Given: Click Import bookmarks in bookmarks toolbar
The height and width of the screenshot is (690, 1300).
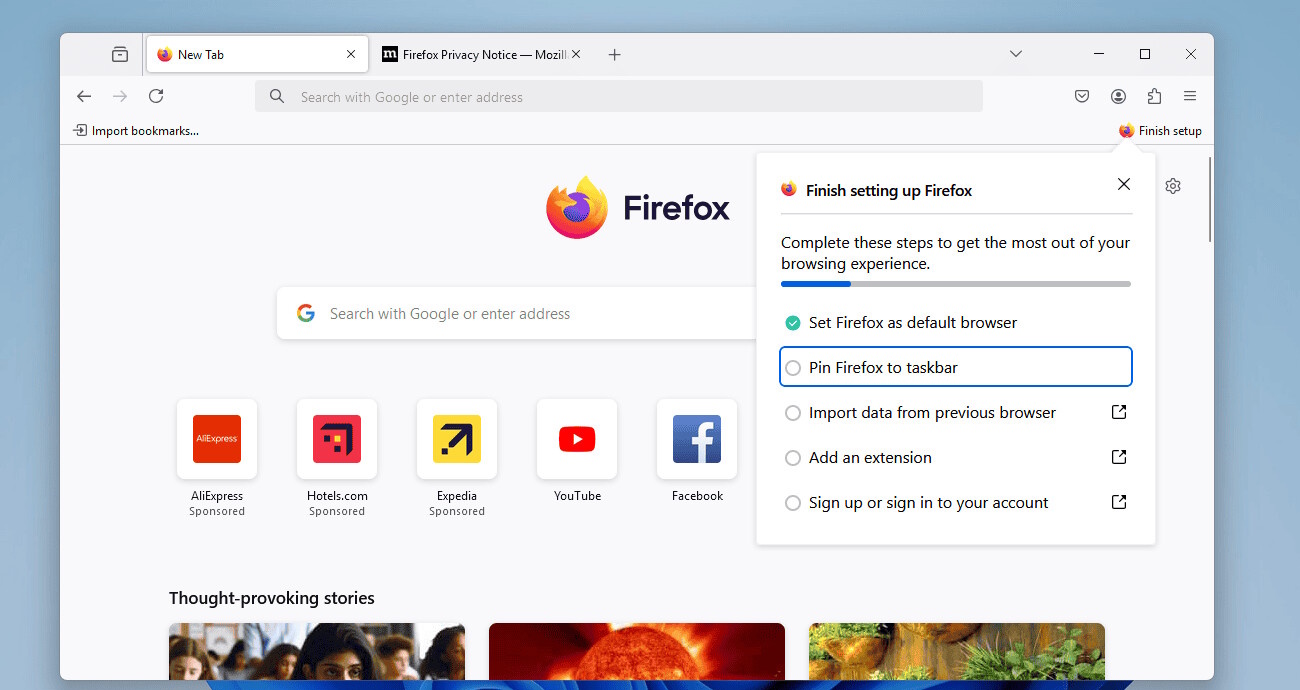Looking at the screenshot, I should [x=136, y=131].
